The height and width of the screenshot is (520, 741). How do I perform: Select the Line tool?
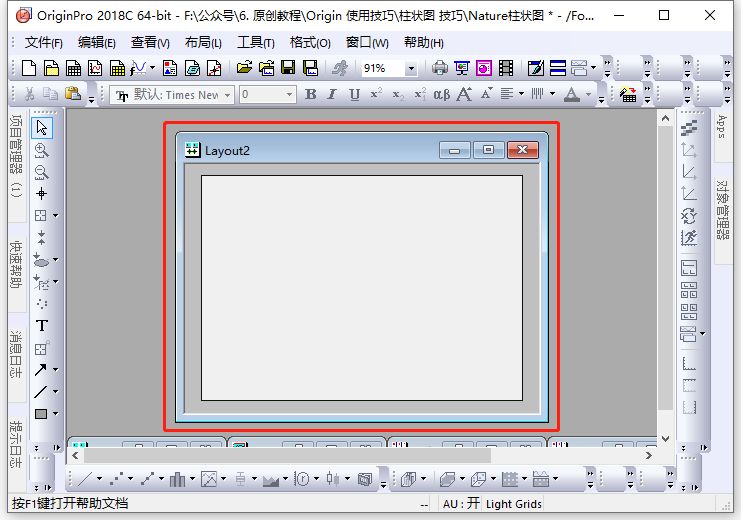coord(41,391)
